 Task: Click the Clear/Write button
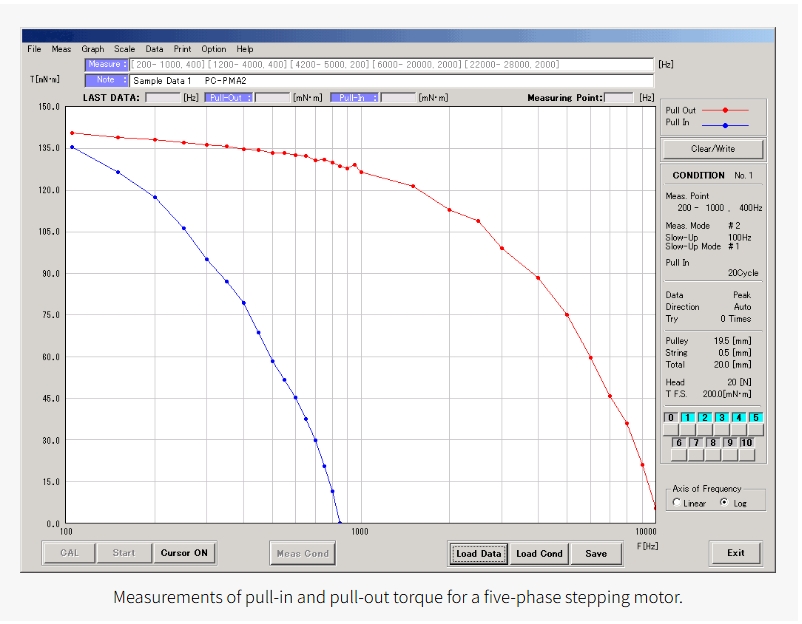[x=713, y=149]
